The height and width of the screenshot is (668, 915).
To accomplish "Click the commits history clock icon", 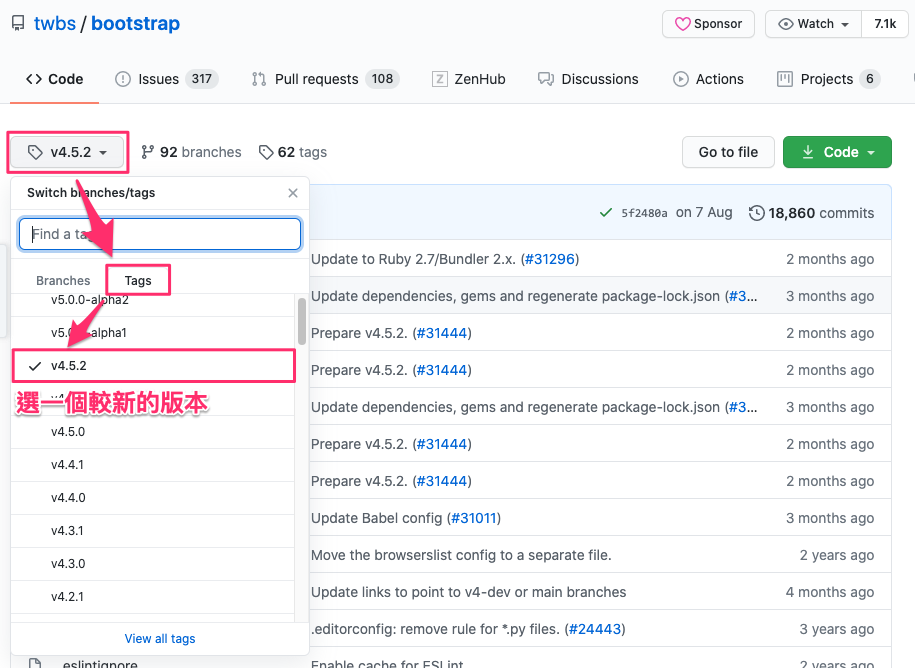I will 756,213.
